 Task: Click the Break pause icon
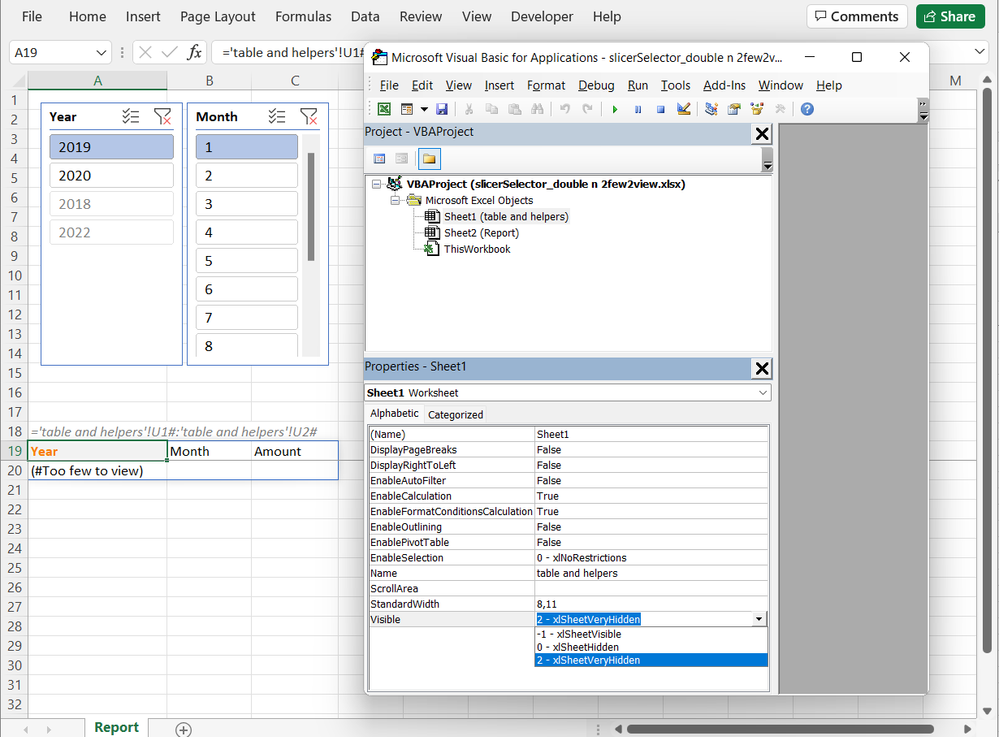[x=638, y=109]
